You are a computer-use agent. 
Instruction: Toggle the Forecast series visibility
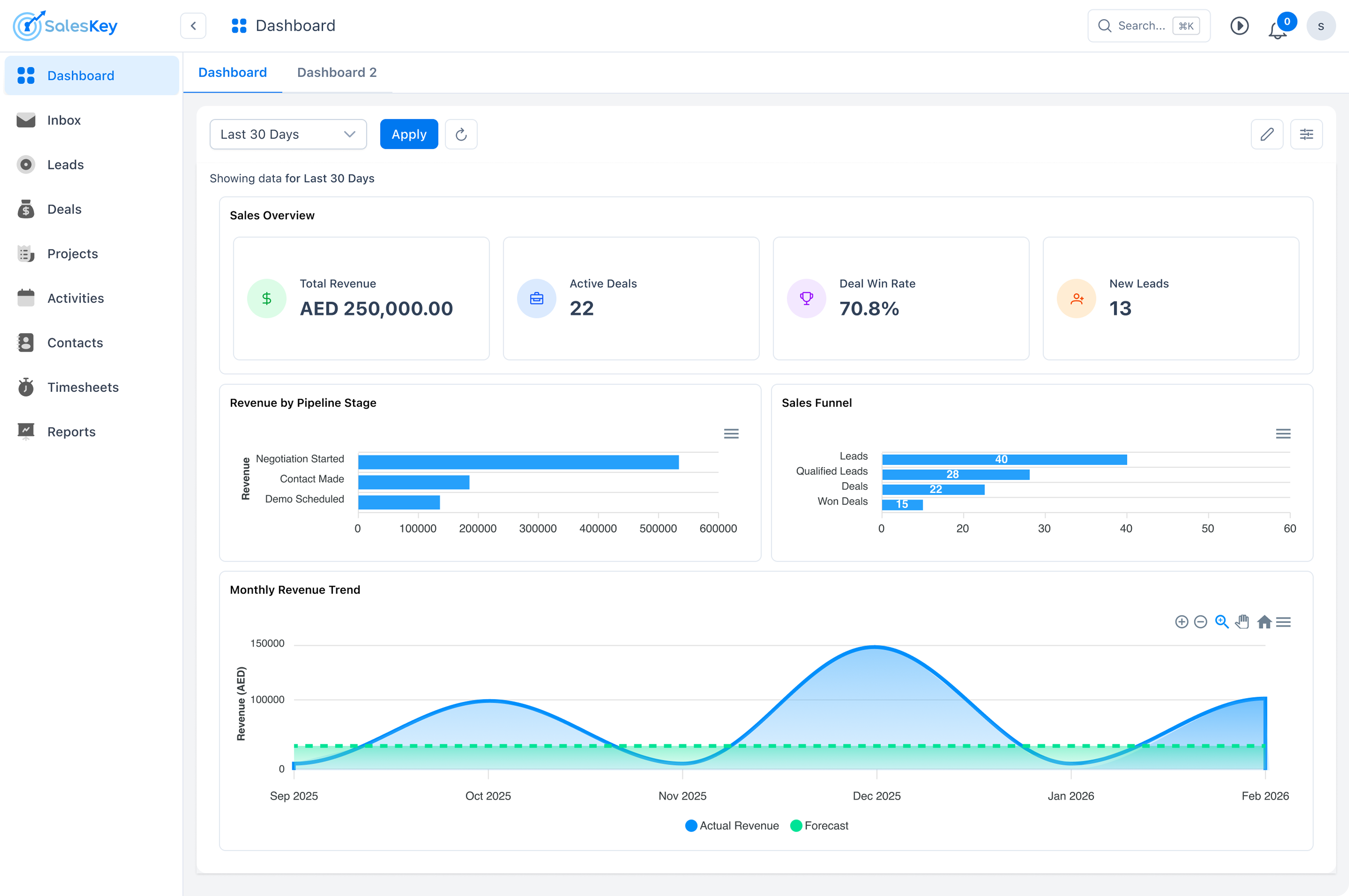[x=819, y=826]
